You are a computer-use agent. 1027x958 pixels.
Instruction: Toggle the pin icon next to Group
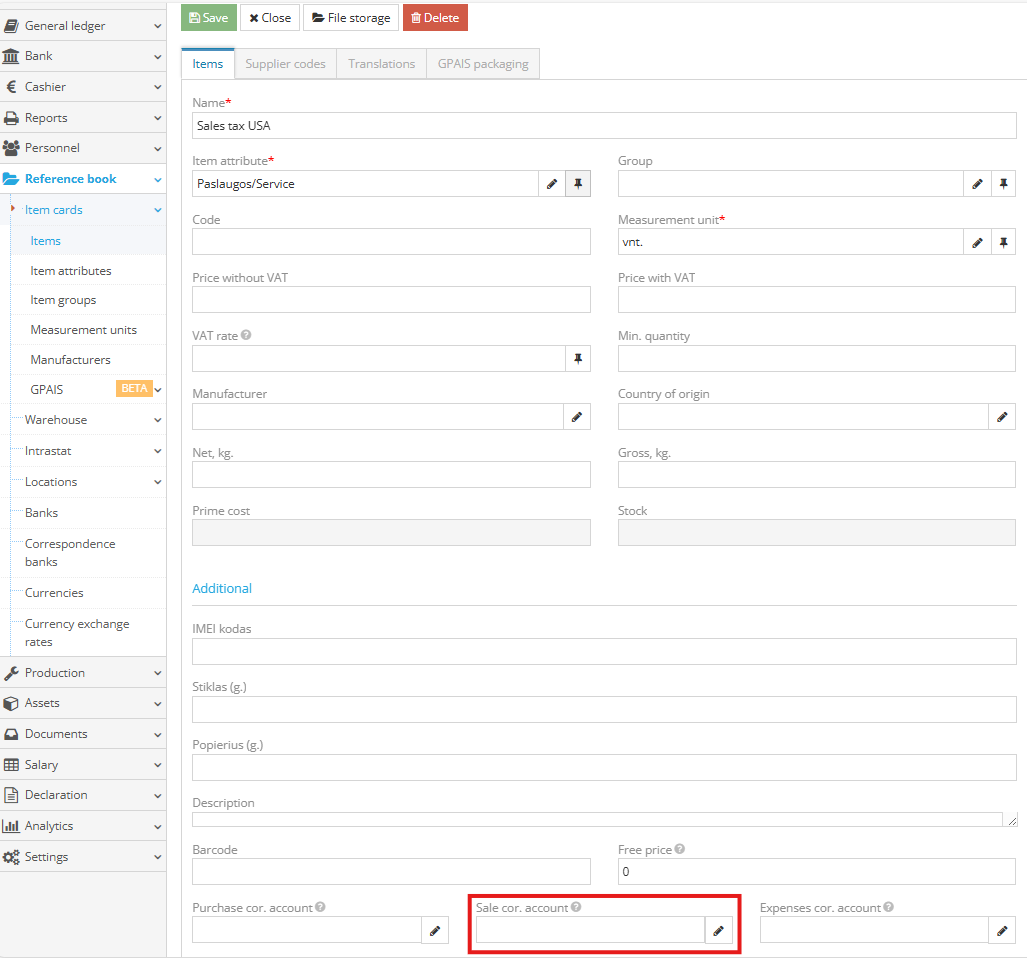tap(1003, 184)
